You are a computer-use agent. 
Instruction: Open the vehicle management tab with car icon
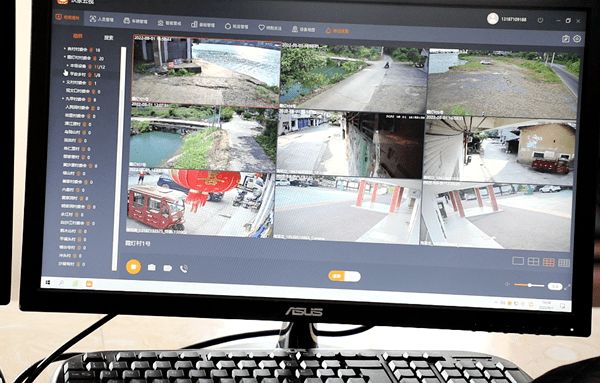pos(136,21)
